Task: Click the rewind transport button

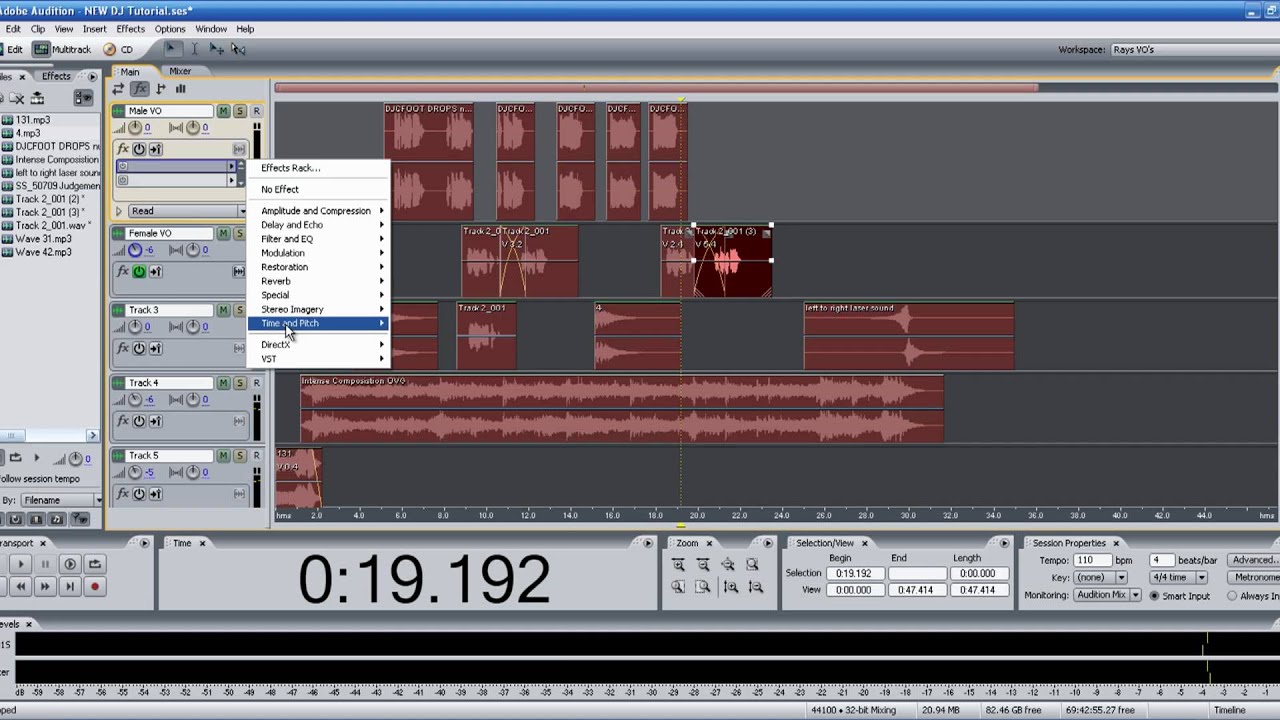Action: 20,587
